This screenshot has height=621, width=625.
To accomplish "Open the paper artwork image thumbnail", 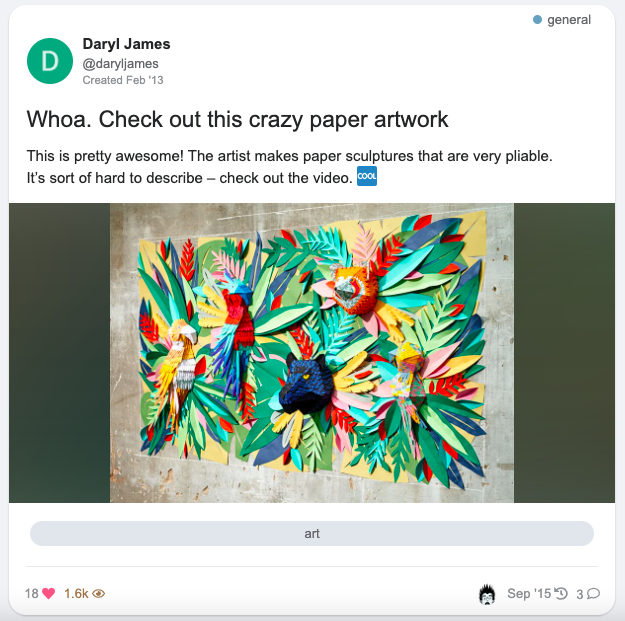I will pos(312,353).
